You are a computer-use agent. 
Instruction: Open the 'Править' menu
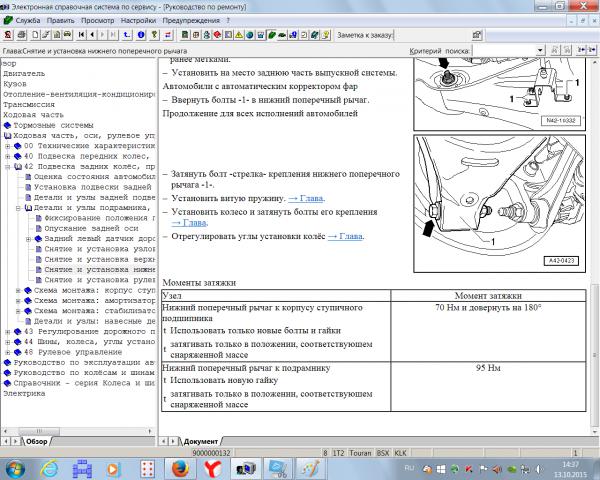60,20
